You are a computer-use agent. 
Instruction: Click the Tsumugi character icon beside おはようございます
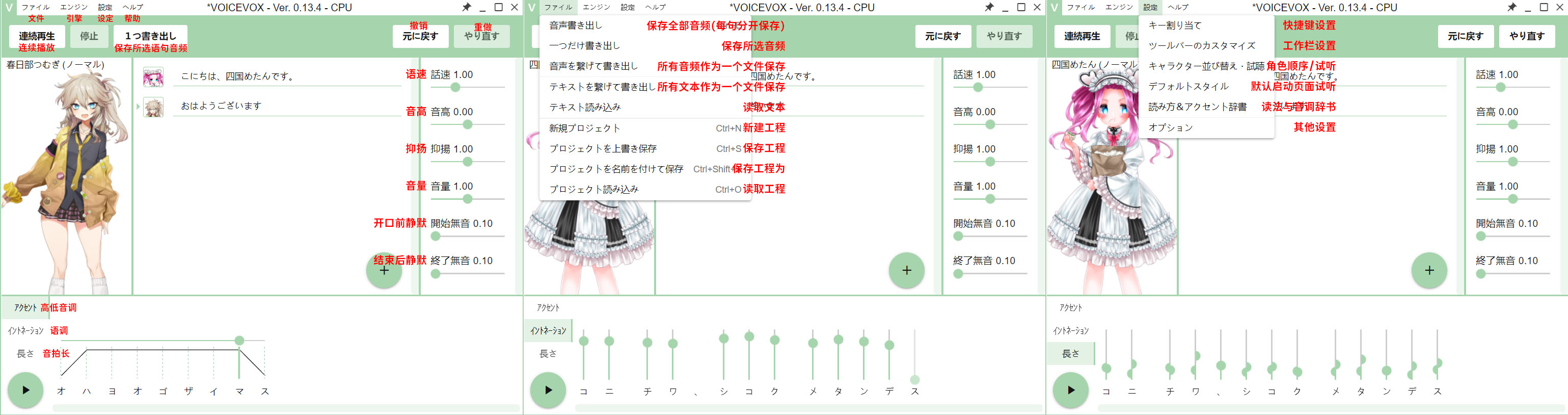153,107
